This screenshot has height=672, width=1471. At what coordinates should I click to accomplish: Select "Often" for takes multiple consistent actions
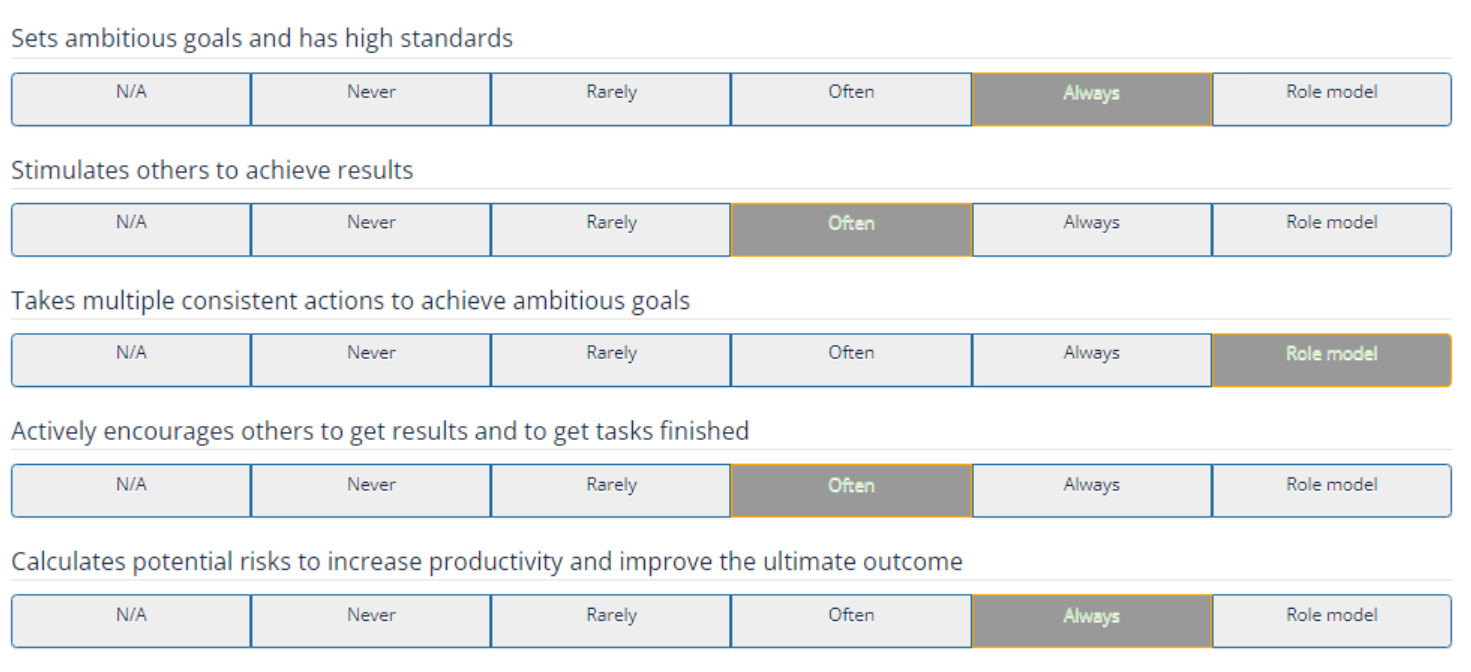851,359
